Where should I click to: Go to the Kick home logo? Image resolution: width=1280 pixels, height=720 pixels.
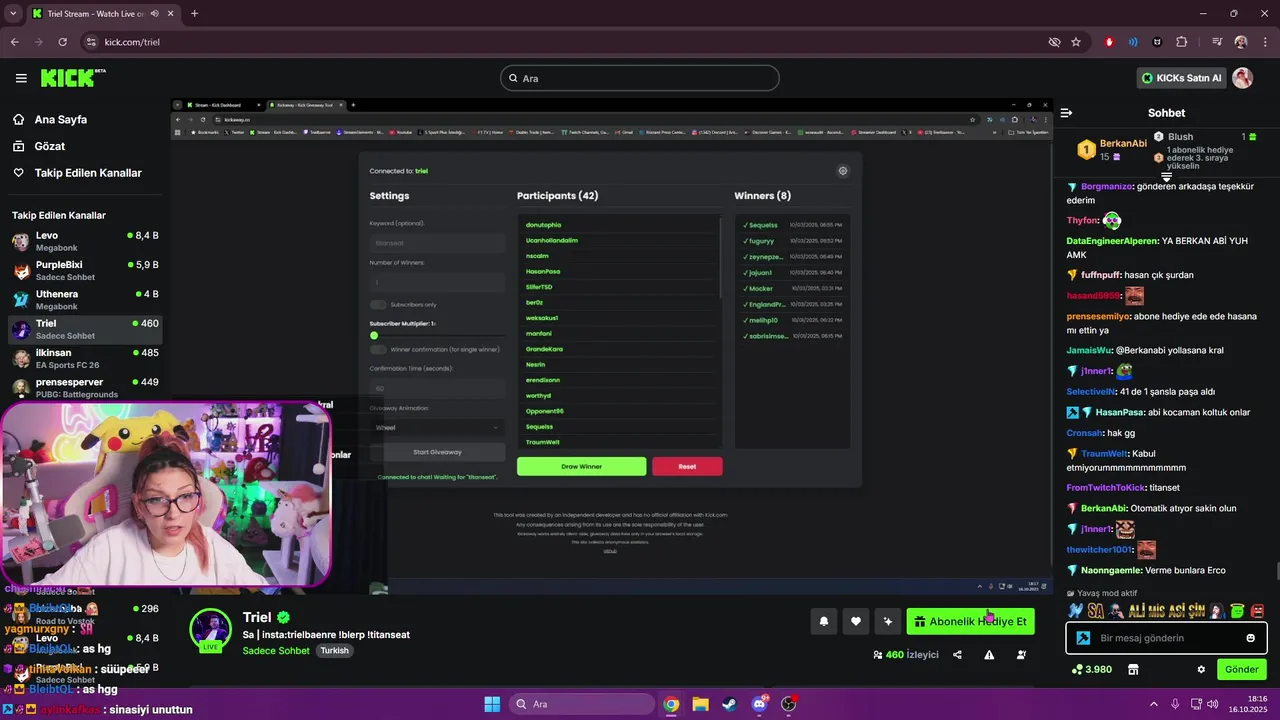(72, 78)
